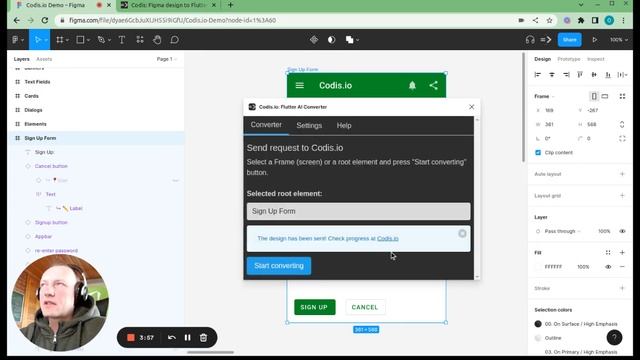Select the Text tool
This screenshot has height=360, width=640.
tap(122, 40)
